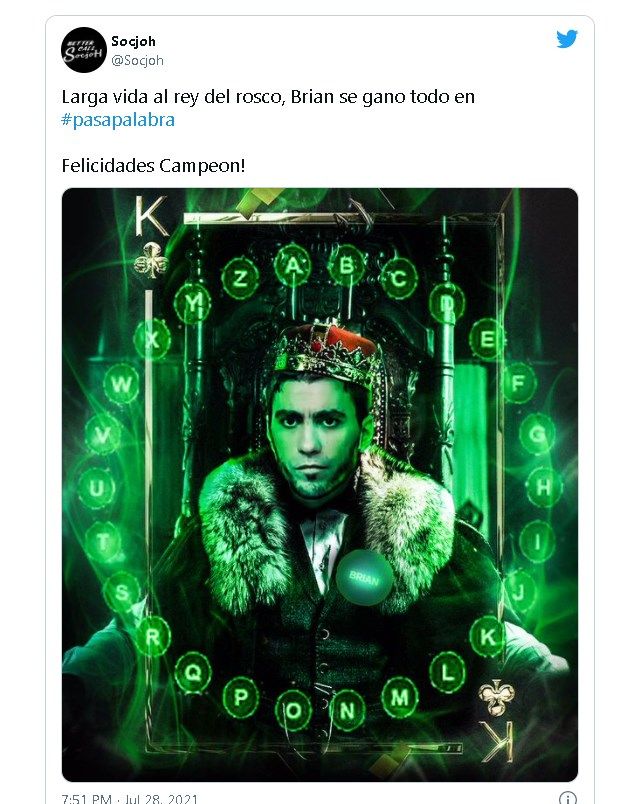The height and width of the screenshot is (804, 637).
Task: Open the @Socjoh handle link
Action: coord(137,60)
